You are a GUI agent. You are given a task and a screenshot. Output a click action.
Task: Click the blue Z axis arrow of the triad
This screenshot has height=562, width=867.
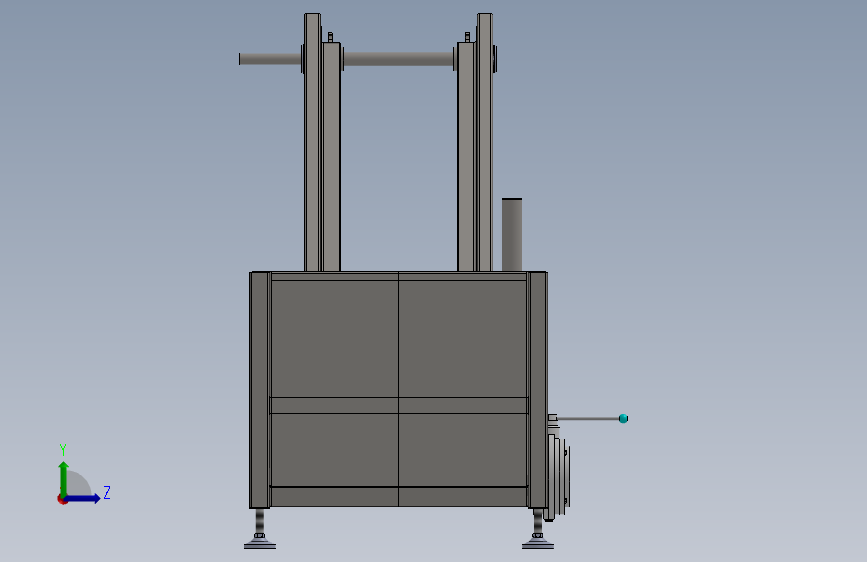point(83,498)
